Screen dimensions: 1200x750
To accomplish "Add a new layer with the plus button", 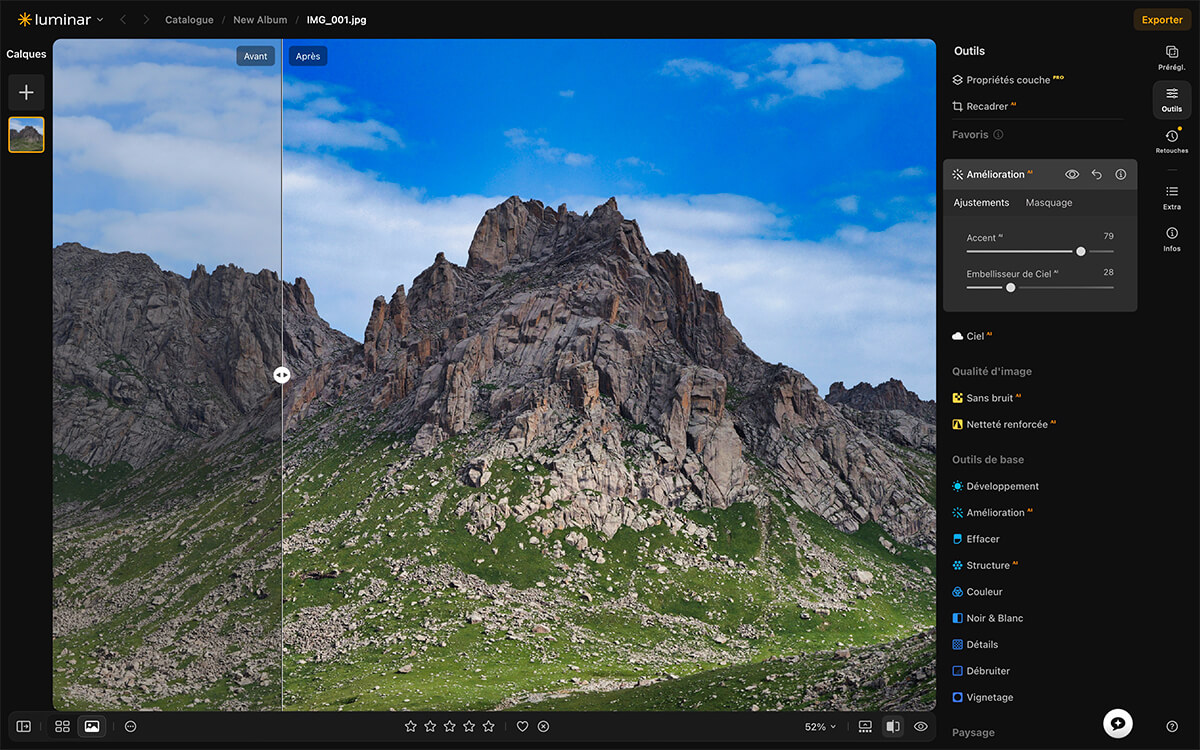I will click(26, 92).
